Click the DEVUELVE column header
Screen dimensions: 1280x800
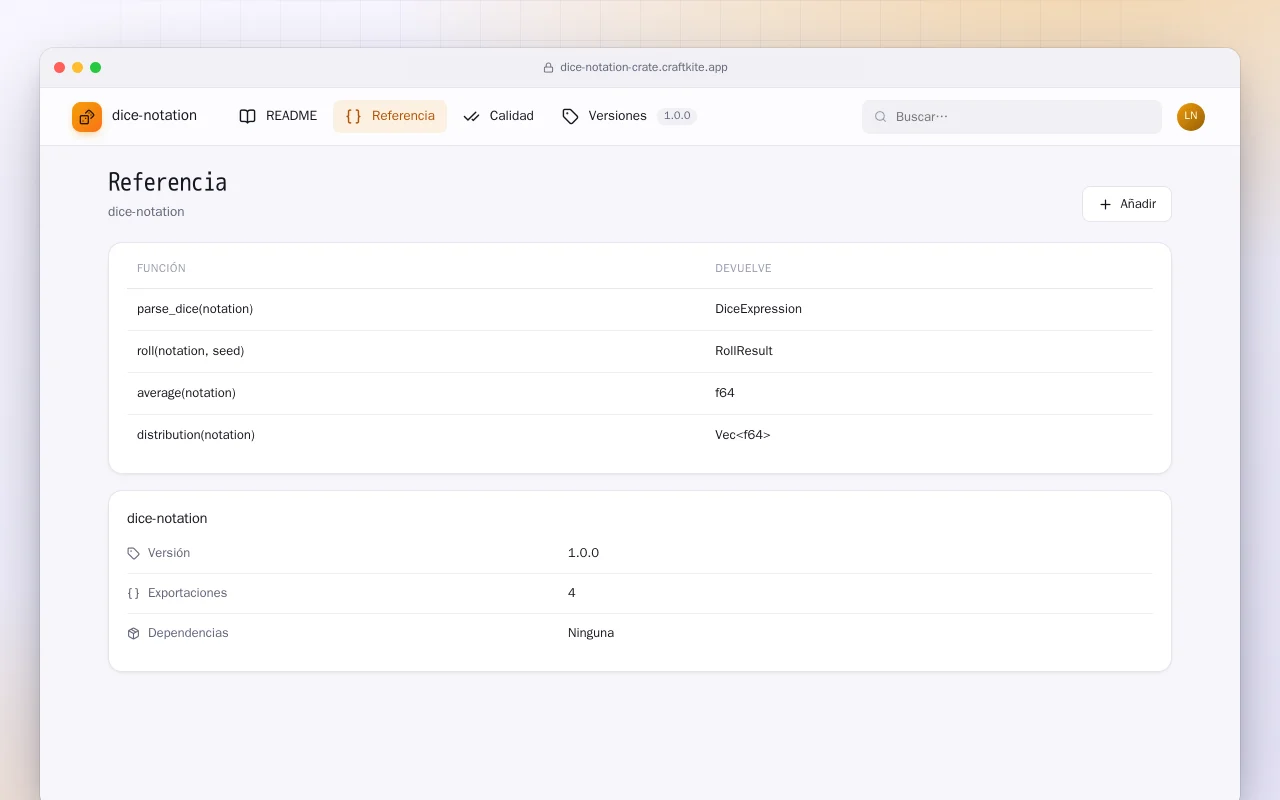click(743, 268)
